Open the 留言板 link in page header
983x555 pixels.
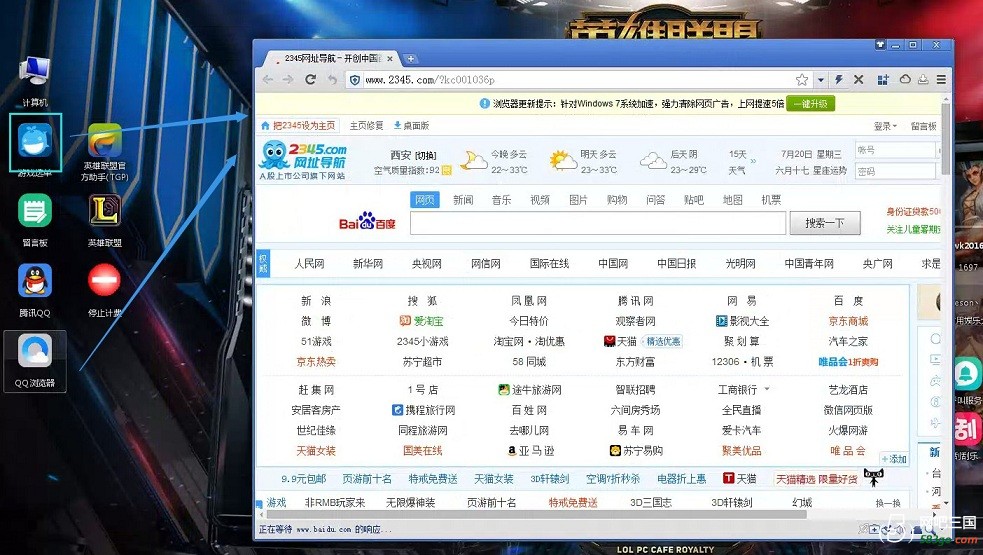[923, 126]
